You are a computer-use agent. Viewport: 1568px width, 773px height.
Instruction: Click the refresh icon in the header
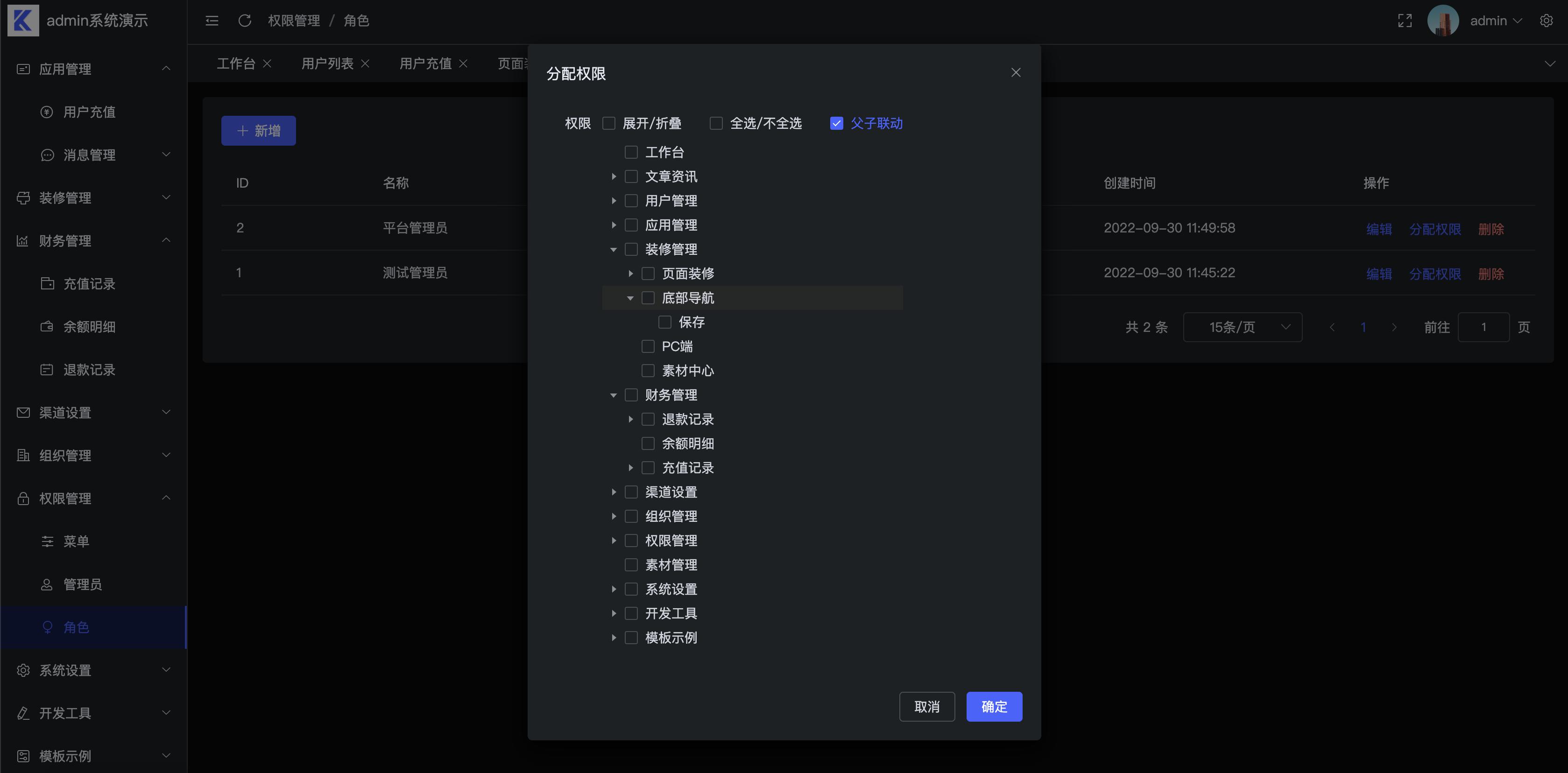(245, 20)
